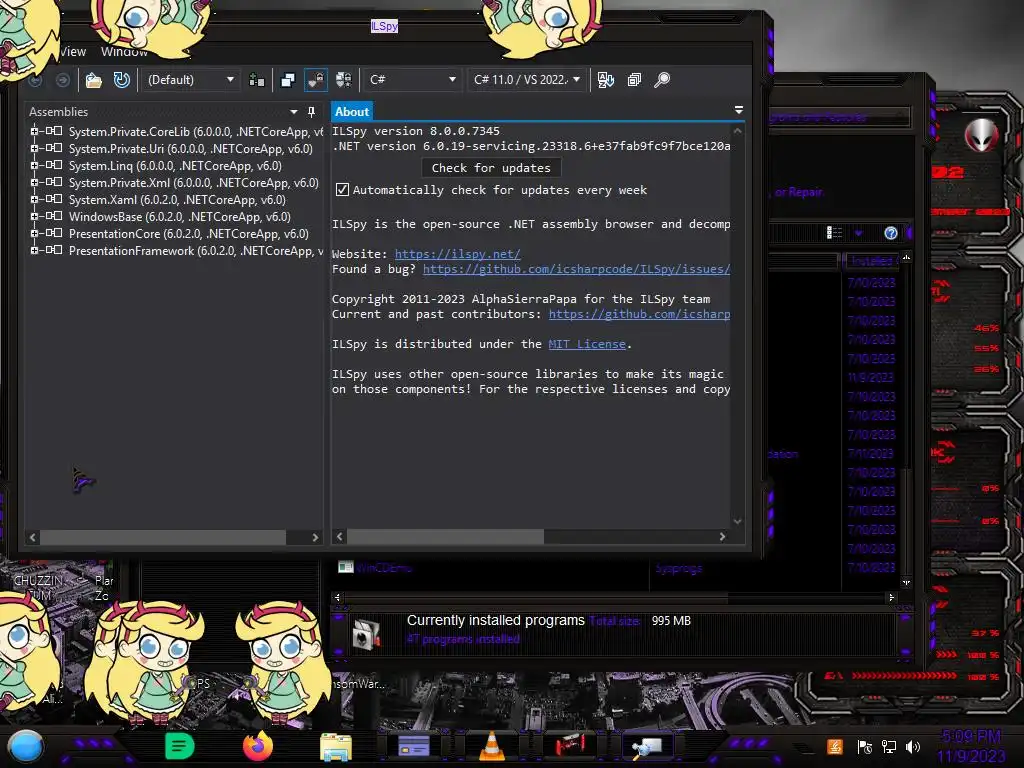Click the network tray icon
The width and height of the screenshot is (1024, 768).
pyautogui.click(x=888, y=746)
